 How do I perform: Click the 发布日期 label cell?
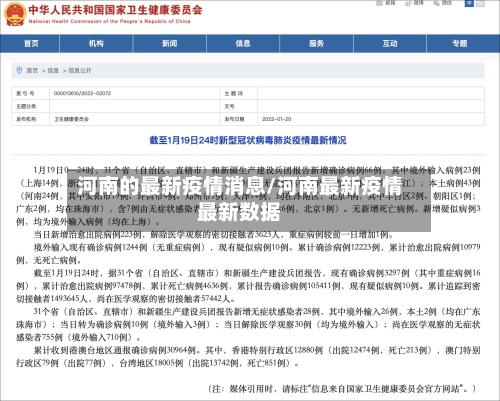[x=239, y=119]
